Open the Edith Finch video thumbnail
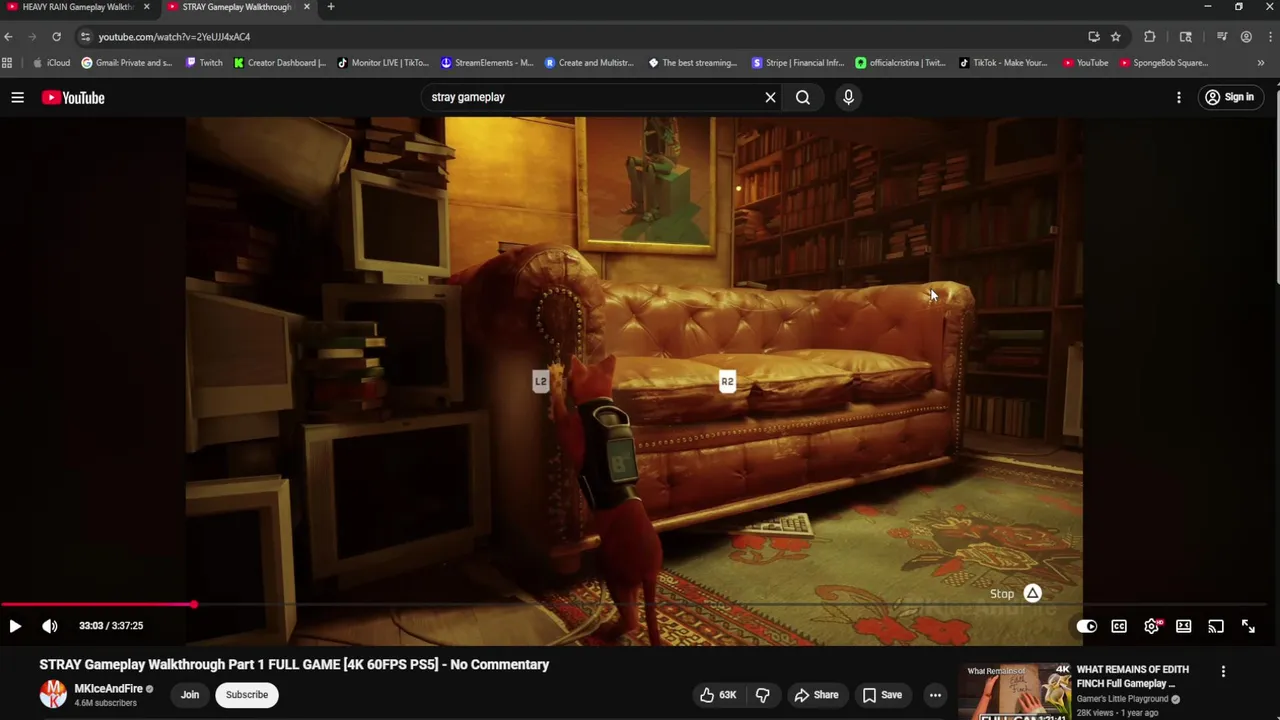This screenshot has height=720, width=1280. click(x=1015, y=691)
